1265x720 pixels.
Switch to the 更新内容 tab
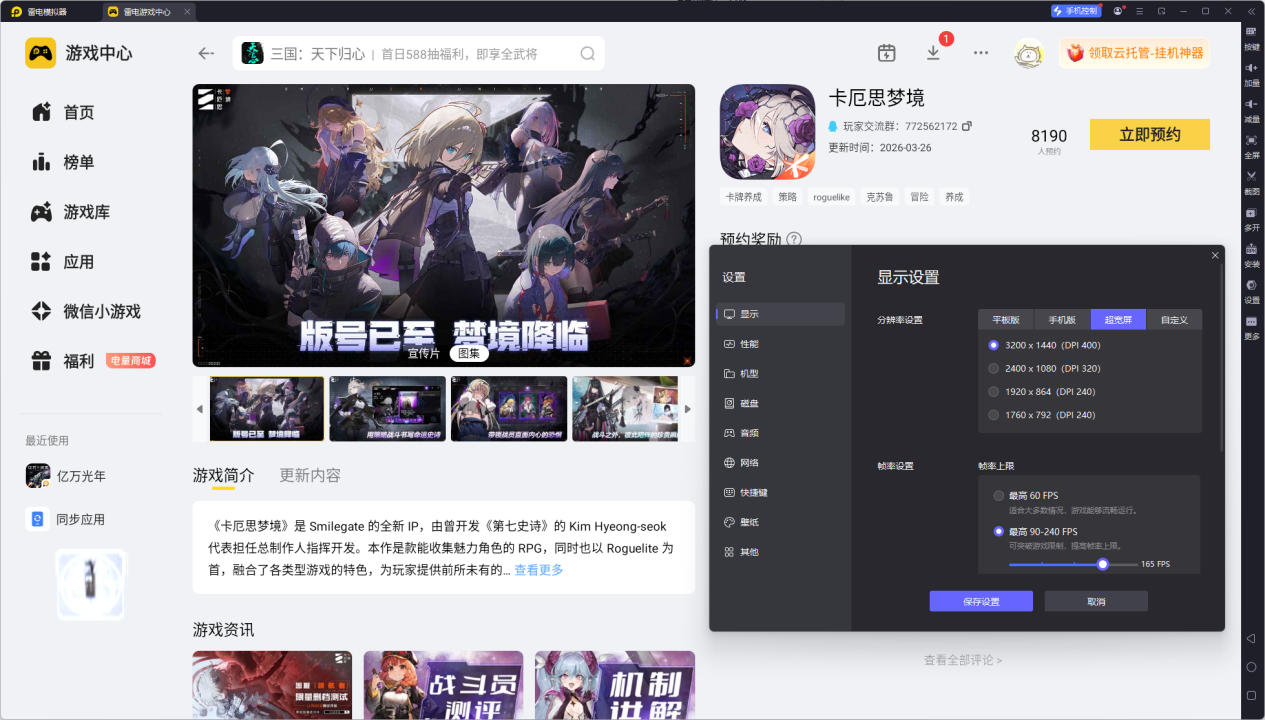coord(310,475)
